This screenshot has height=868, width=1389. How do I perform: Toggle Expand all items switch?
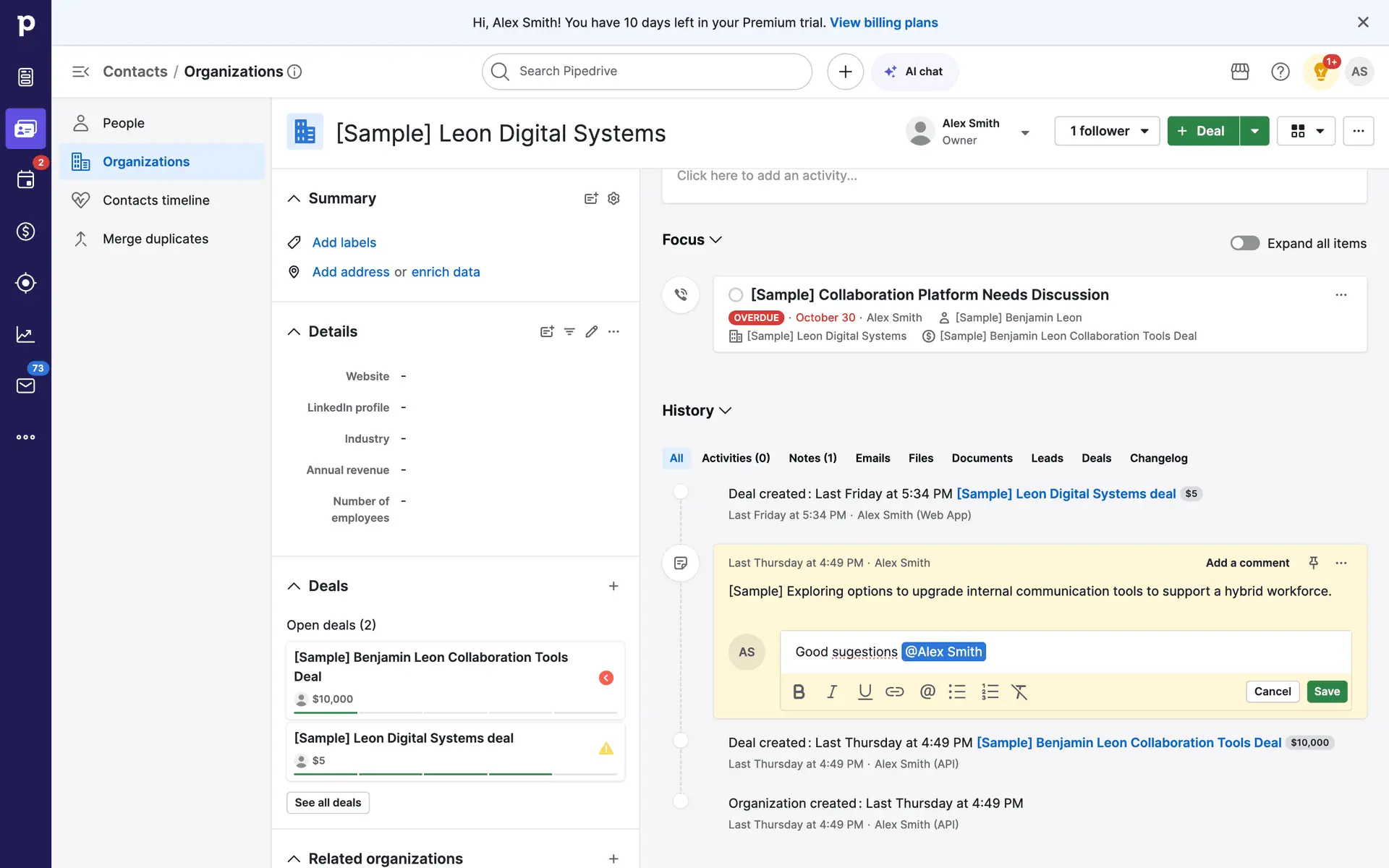[x=1244, y=244]
